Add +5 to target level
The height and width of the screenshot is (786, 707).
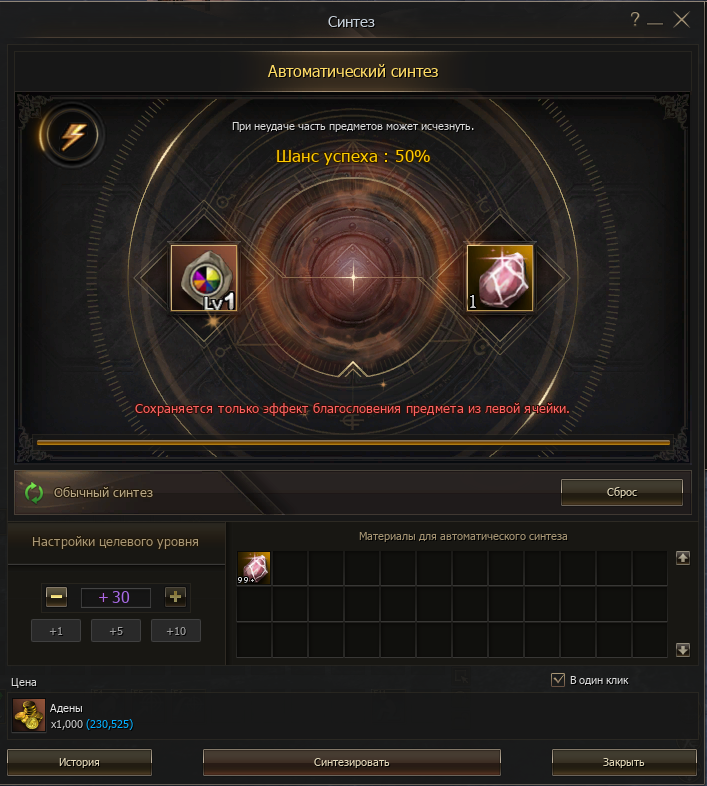(116, 631)
